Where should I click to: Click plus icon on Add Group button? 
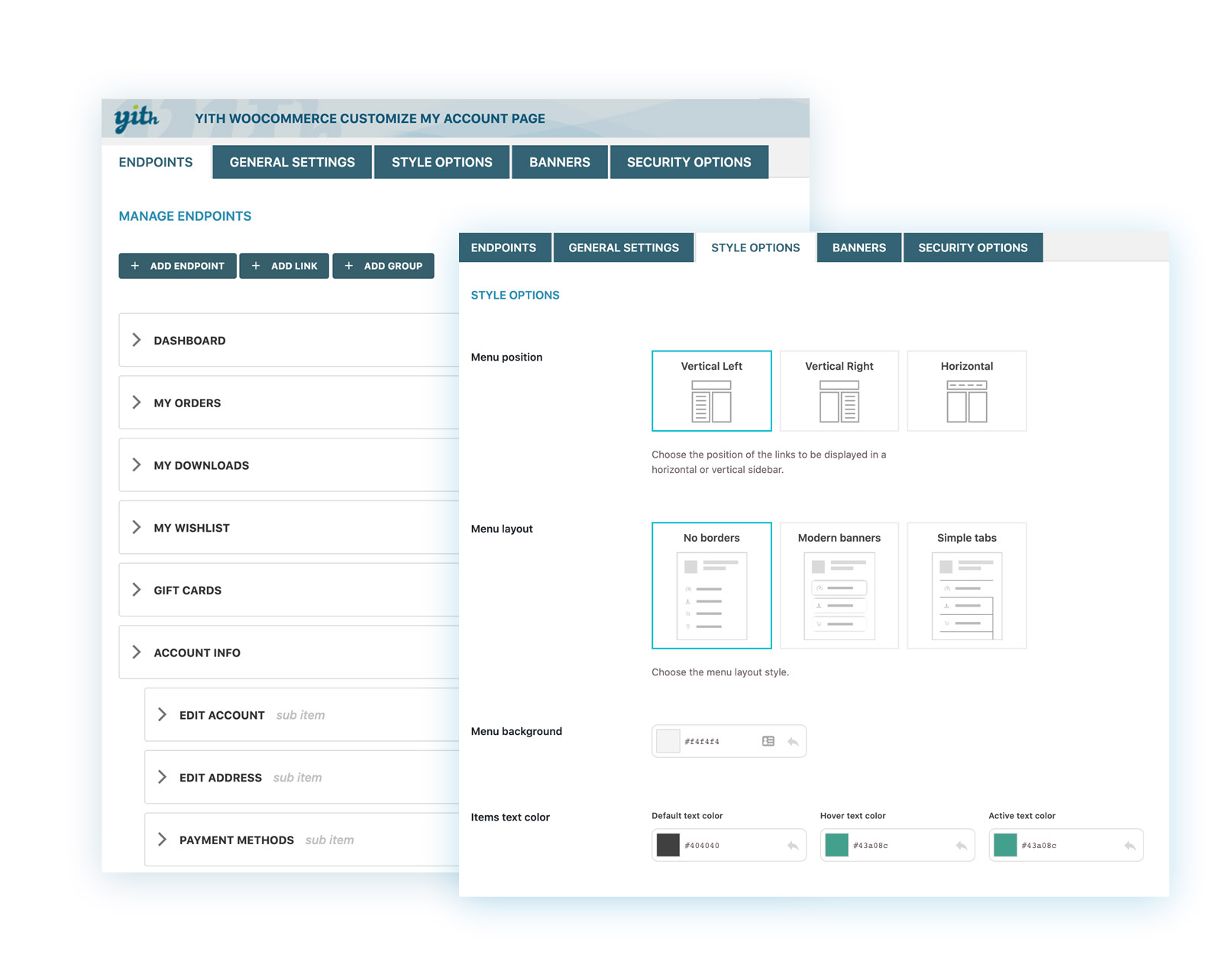coord(349,266)
